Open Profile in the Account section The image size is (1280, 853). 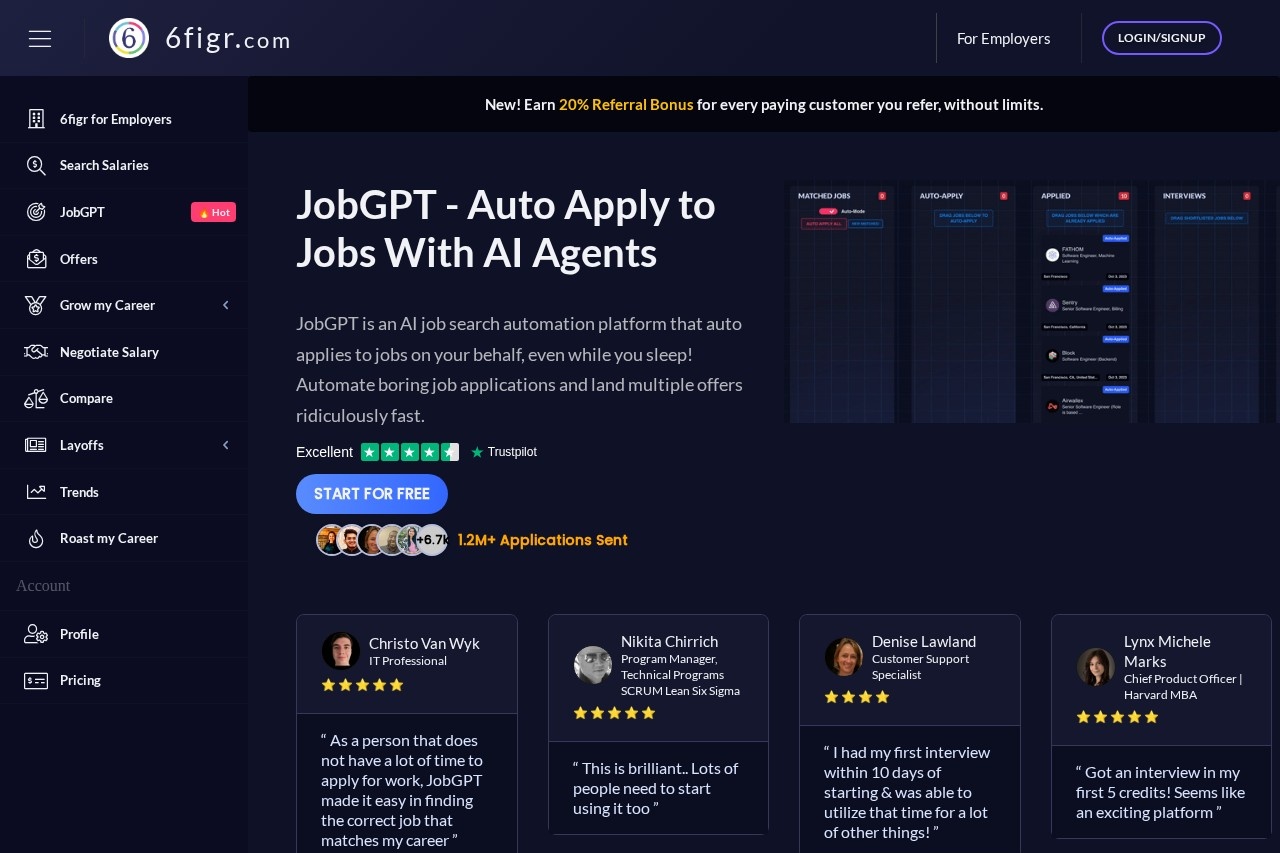[x=79, y=634]
